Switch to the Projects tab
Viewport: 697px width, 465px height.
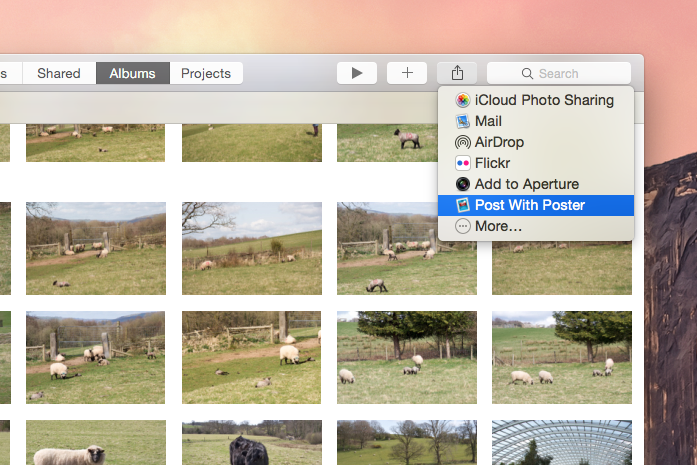click(x=206, y=73)
